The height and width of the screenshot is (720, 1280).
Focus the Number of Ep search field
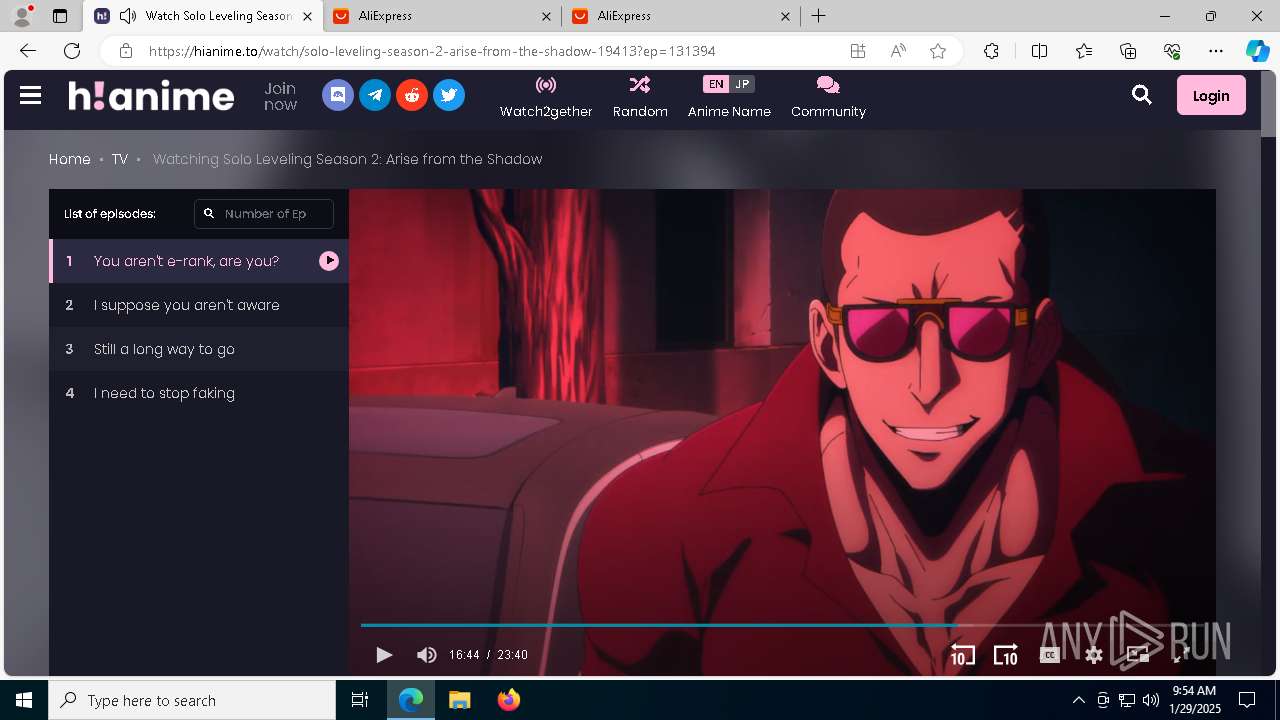click(x=264, y=214)
